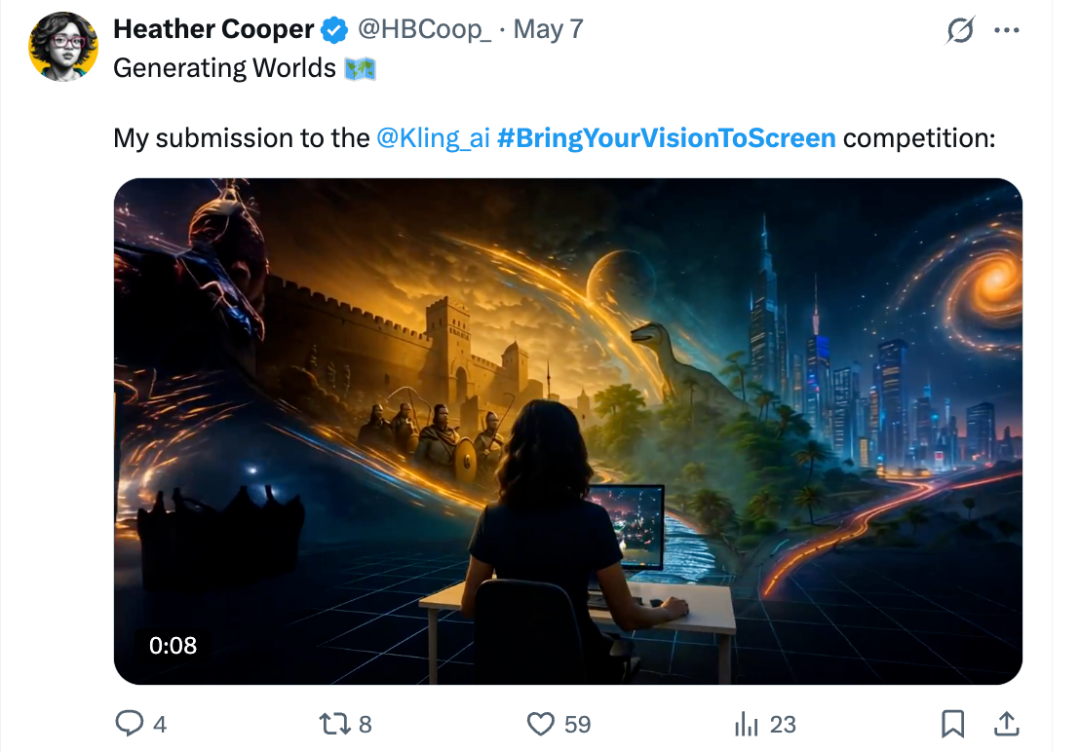
Task: Click the reposts count of 8
Action: coord(365,724)
